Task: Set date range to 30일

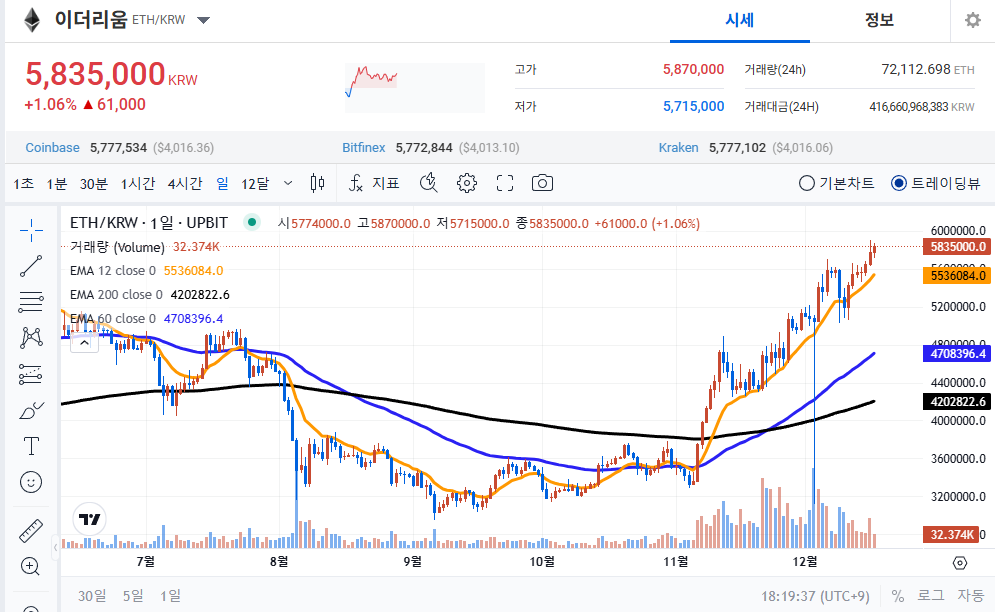Action: 92,595
